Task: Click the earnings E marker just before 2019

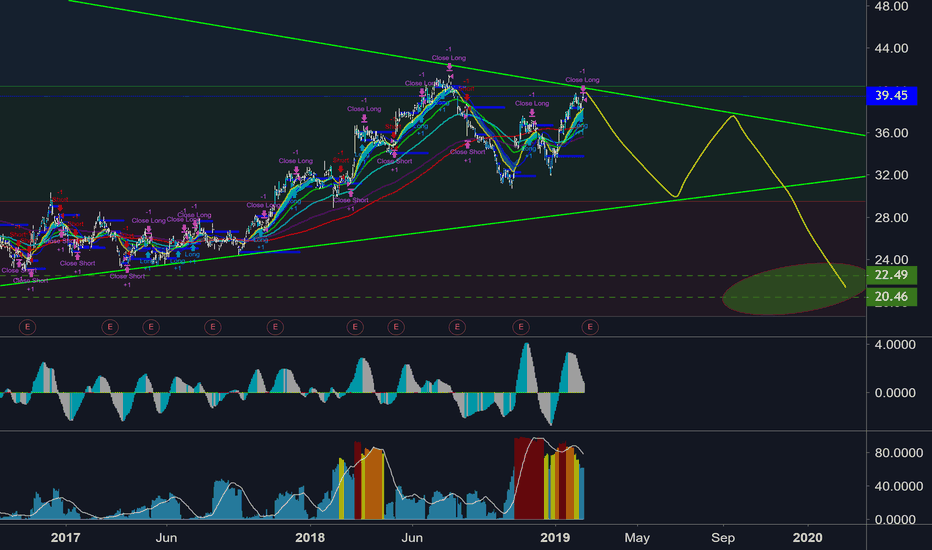Action: (521, 326)
